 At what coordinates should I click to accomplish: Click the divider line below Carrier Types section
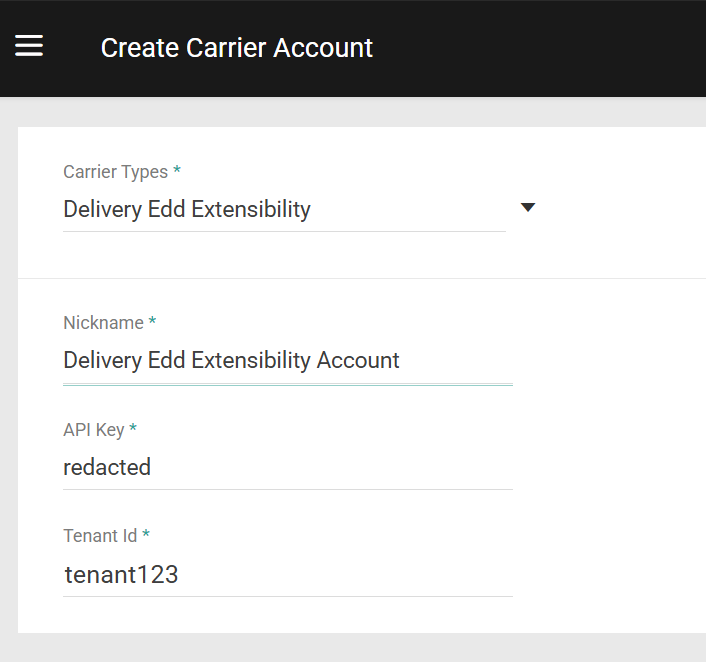tap(360, 278)
